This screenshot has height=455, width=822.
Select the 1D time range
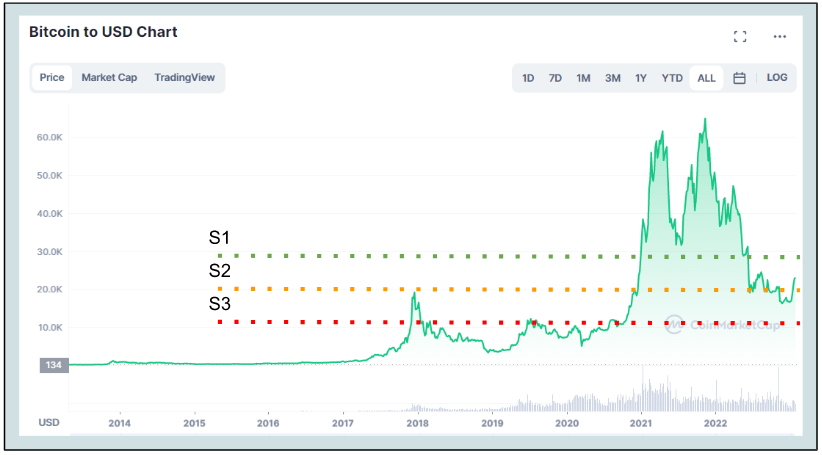click(528, 78)
